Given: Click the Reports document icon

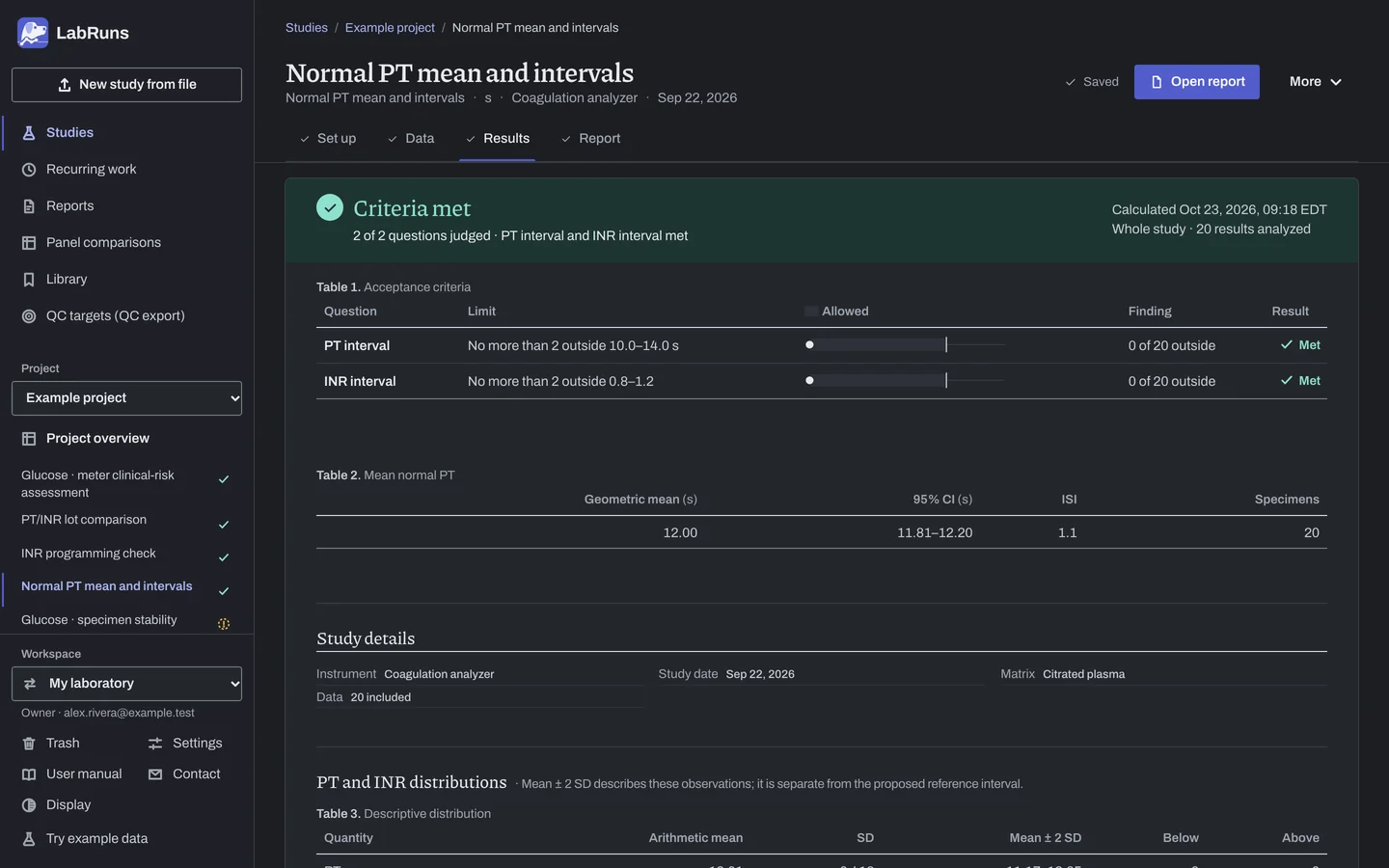Looking at the screenshot, I should 29,206.
